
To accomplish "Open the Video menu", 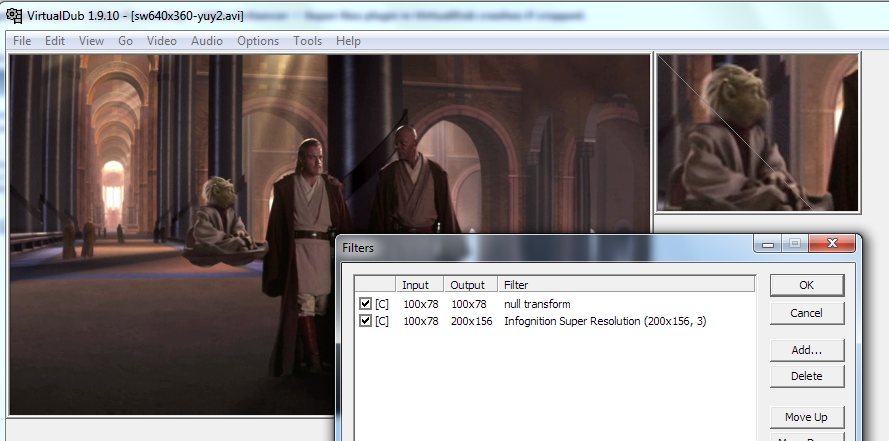I will [x=162, y=41].
